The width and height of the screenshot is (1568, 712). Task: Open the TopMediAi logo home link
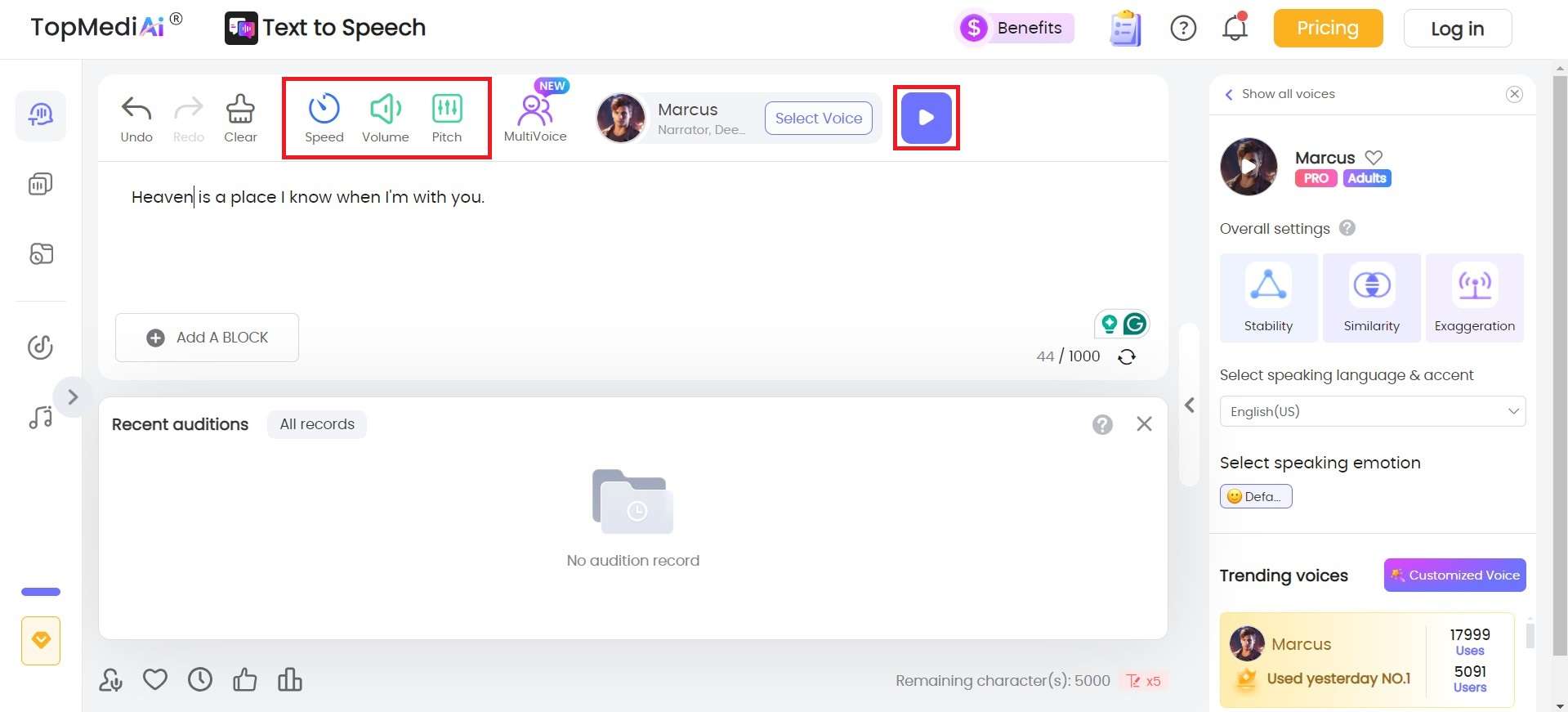pyautogui.click(x=106, y=26)
